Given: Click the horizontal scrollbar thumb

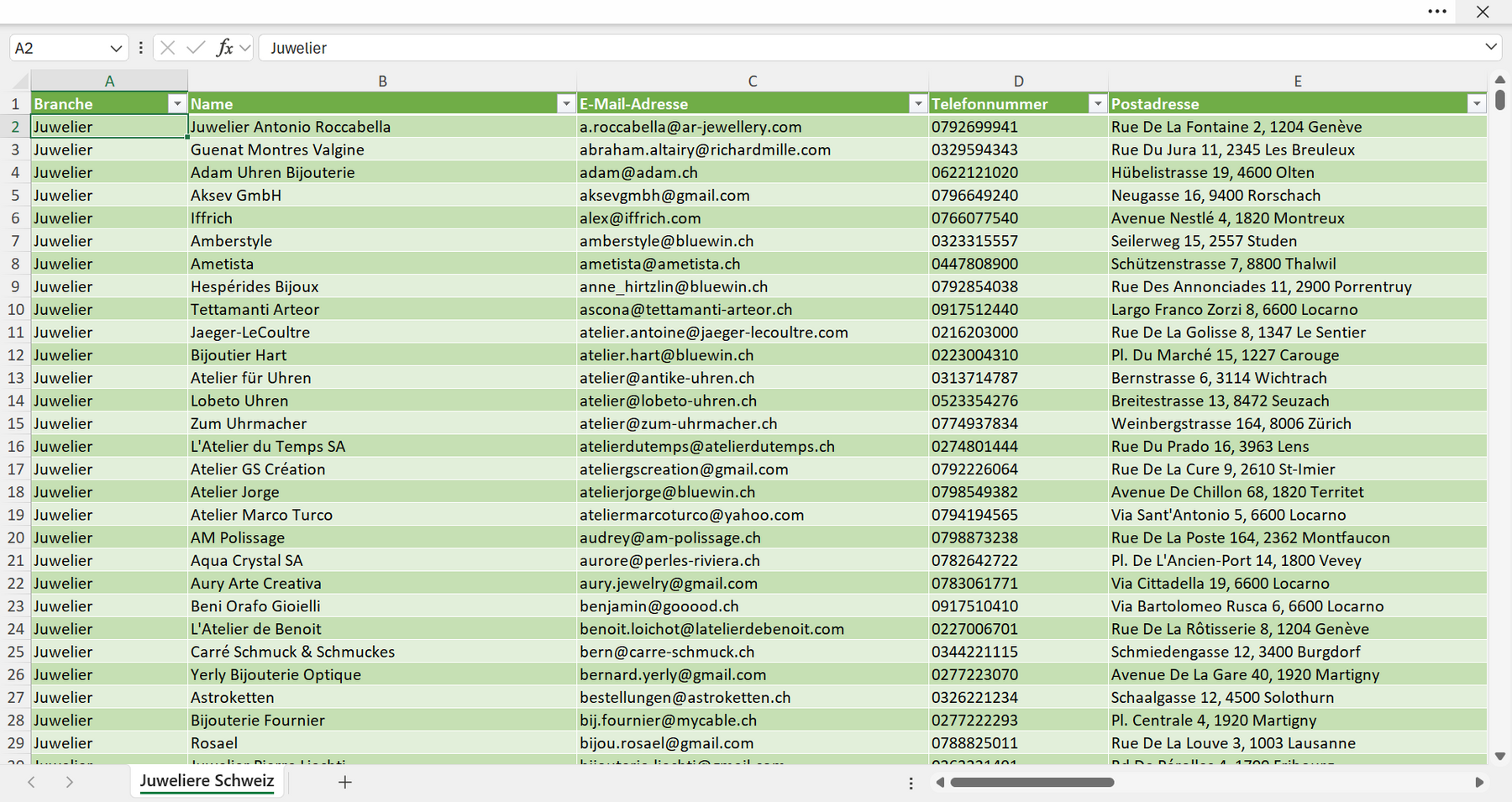Looking at the screenshot, I should click(x=1032, y=783).
